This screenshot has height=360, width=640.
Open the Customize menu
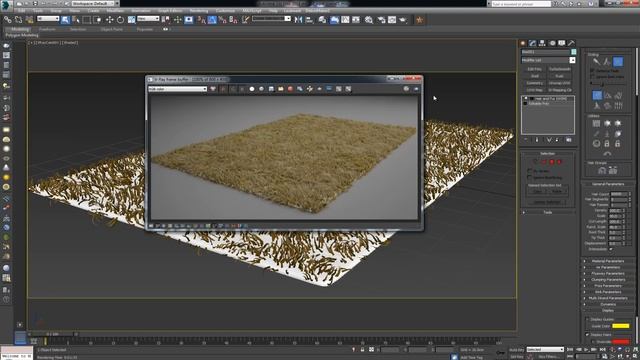coord(225,11)
